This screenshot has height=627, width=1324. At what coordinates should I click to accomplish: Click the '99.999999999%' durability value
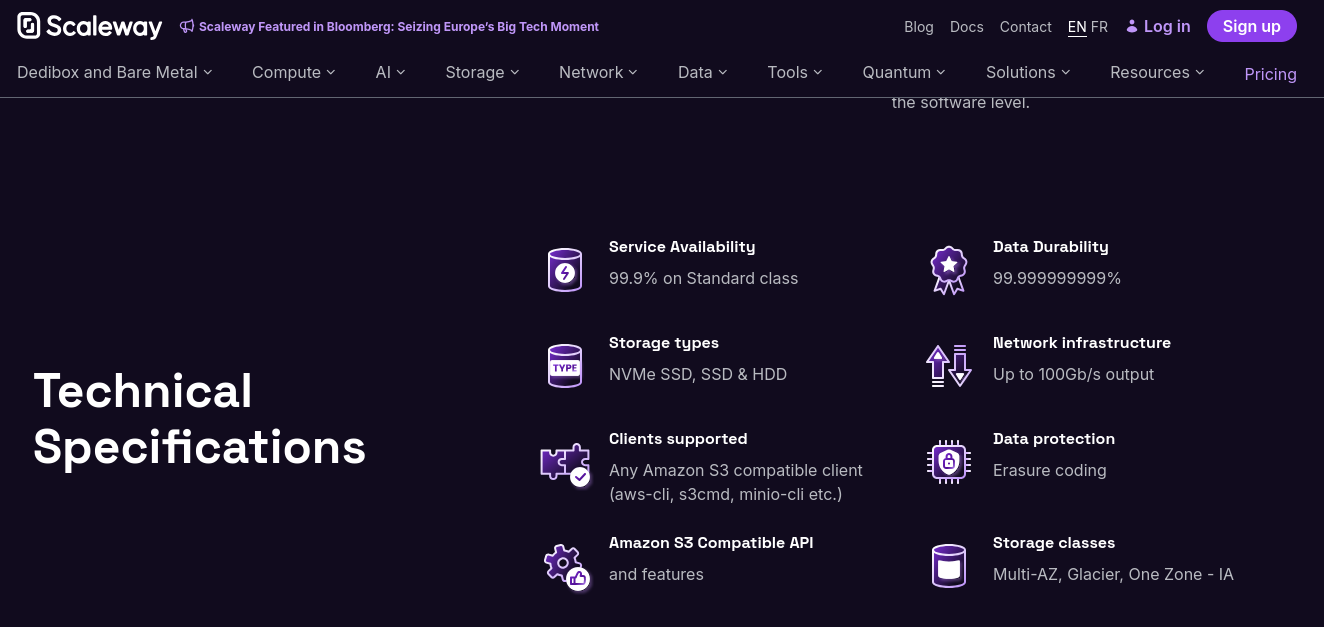(1057, 278)
